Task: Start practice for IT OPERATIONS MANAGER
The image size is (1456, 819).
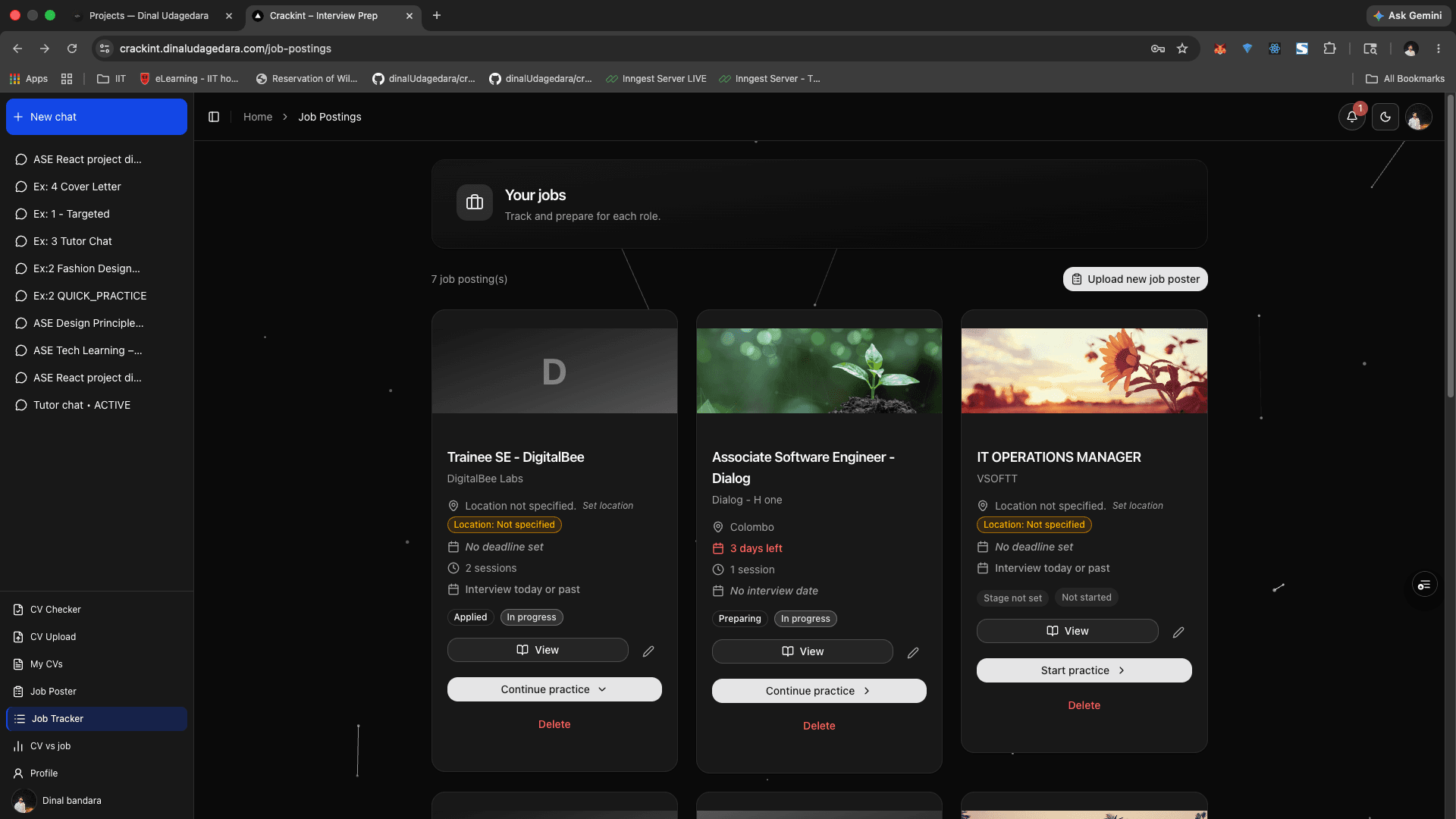Action: (x=1084, y=670)
